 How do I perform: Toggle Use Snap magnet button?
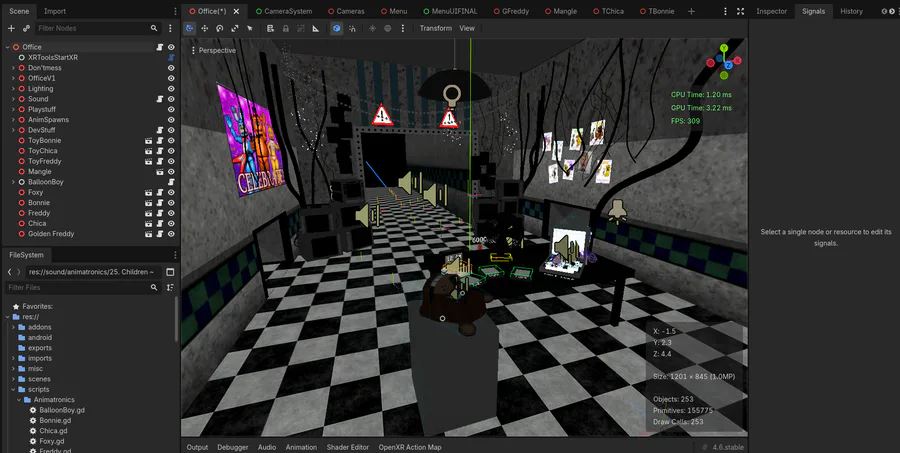pos(352,28)
